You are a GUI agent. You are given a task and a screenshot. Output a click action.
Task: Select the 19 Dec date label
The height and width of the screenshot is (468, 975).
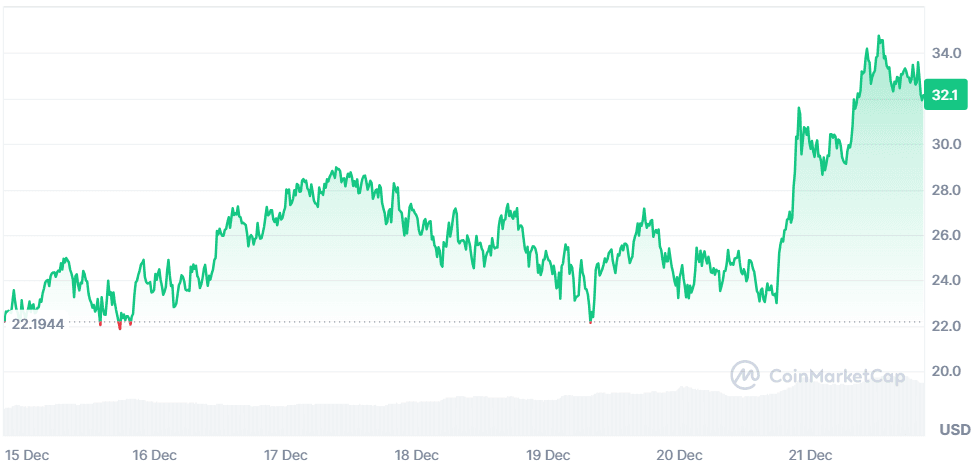547,454
